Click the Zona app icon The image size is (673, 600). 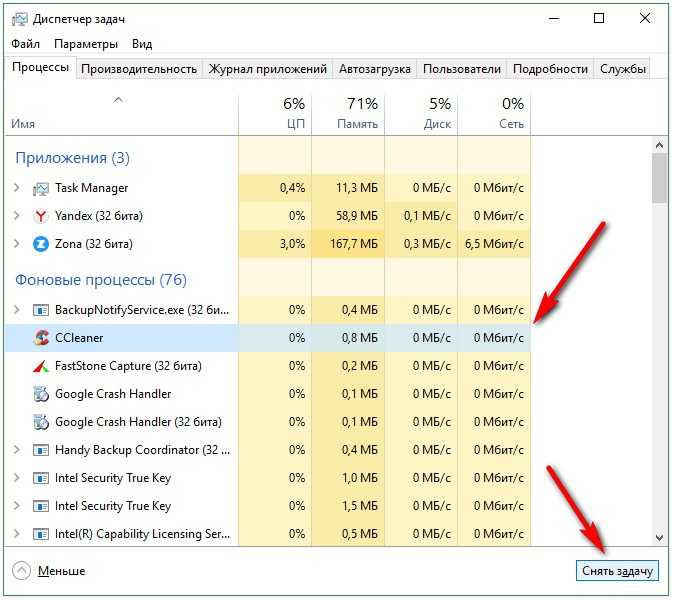(x=41, y=244)
